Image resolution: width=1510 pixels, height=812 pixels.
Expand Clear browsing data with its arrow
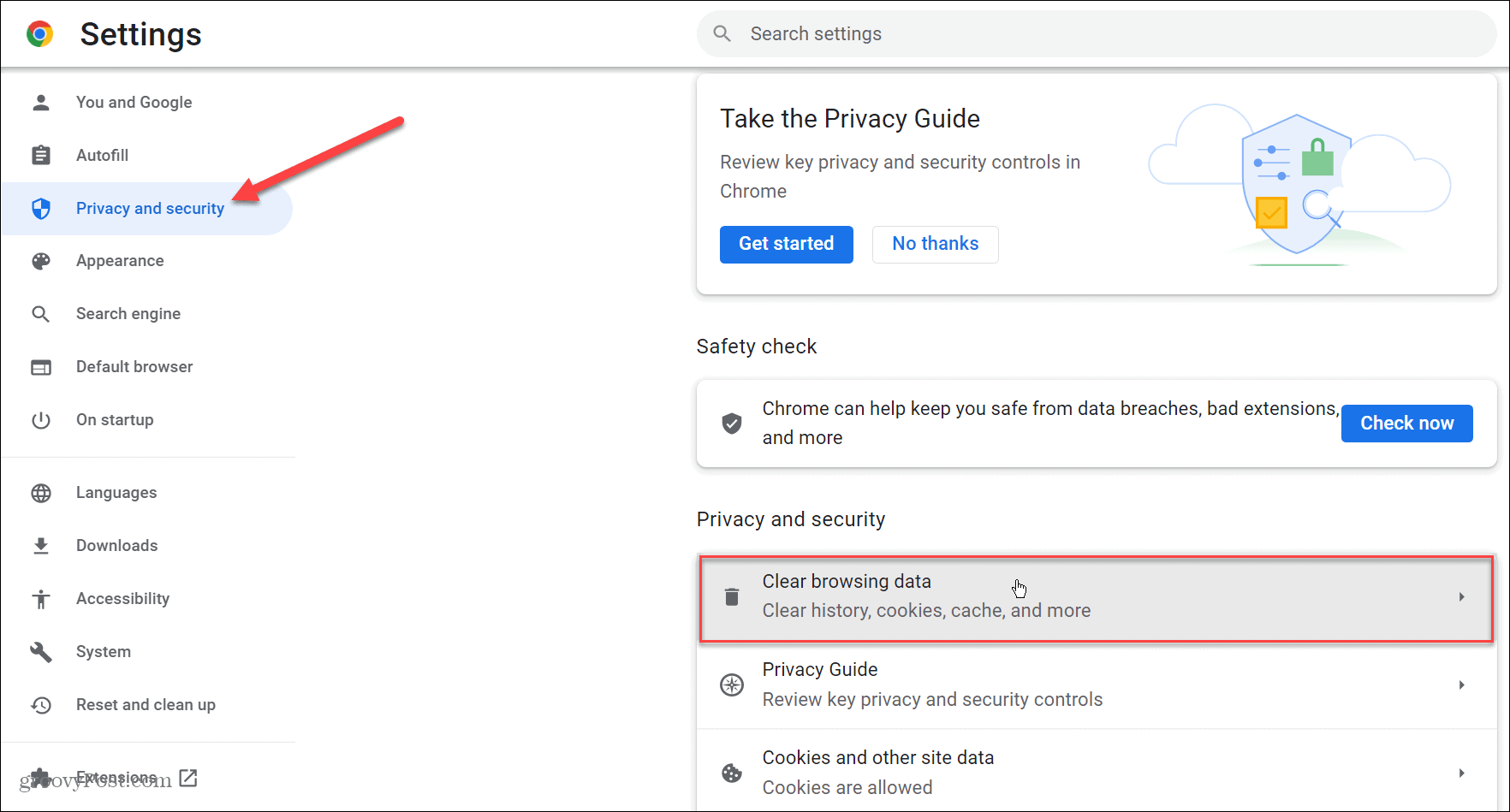coord(1462,596)
